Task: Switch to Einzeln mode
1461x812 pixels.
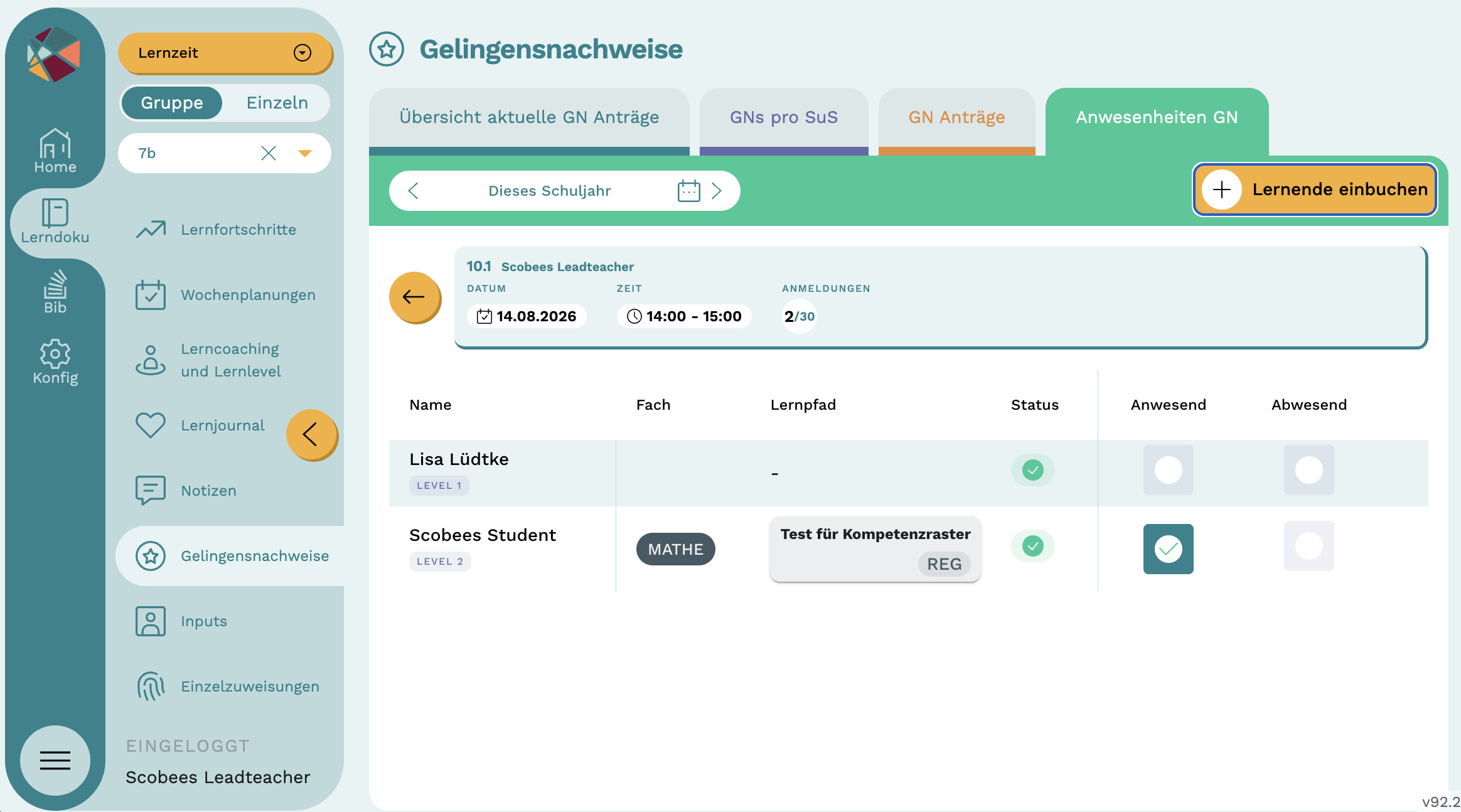Action: click(x=277, y=103)
